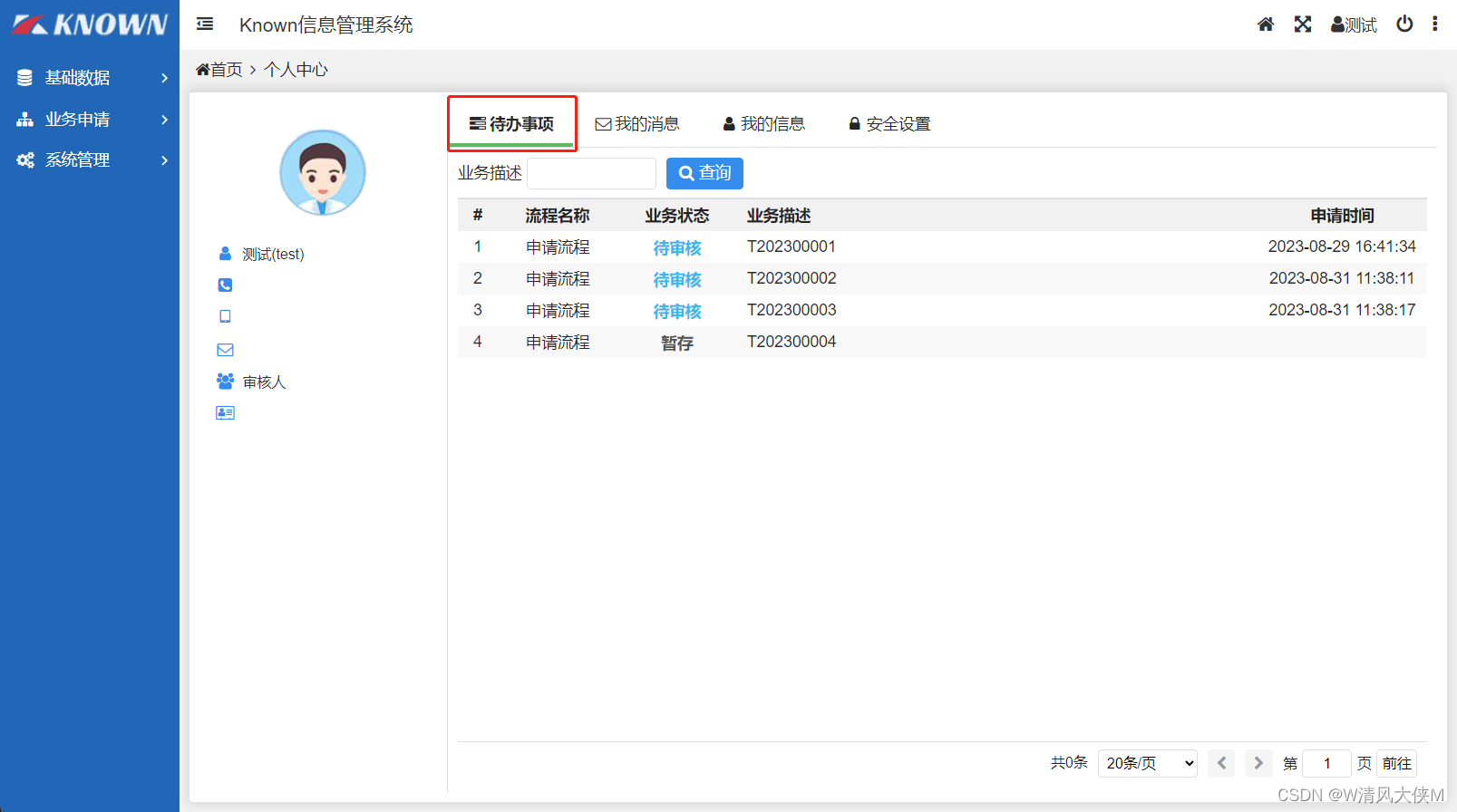Click the 系统管理 gears icon
Viewport: 1457px width, 812px height.
25,159
